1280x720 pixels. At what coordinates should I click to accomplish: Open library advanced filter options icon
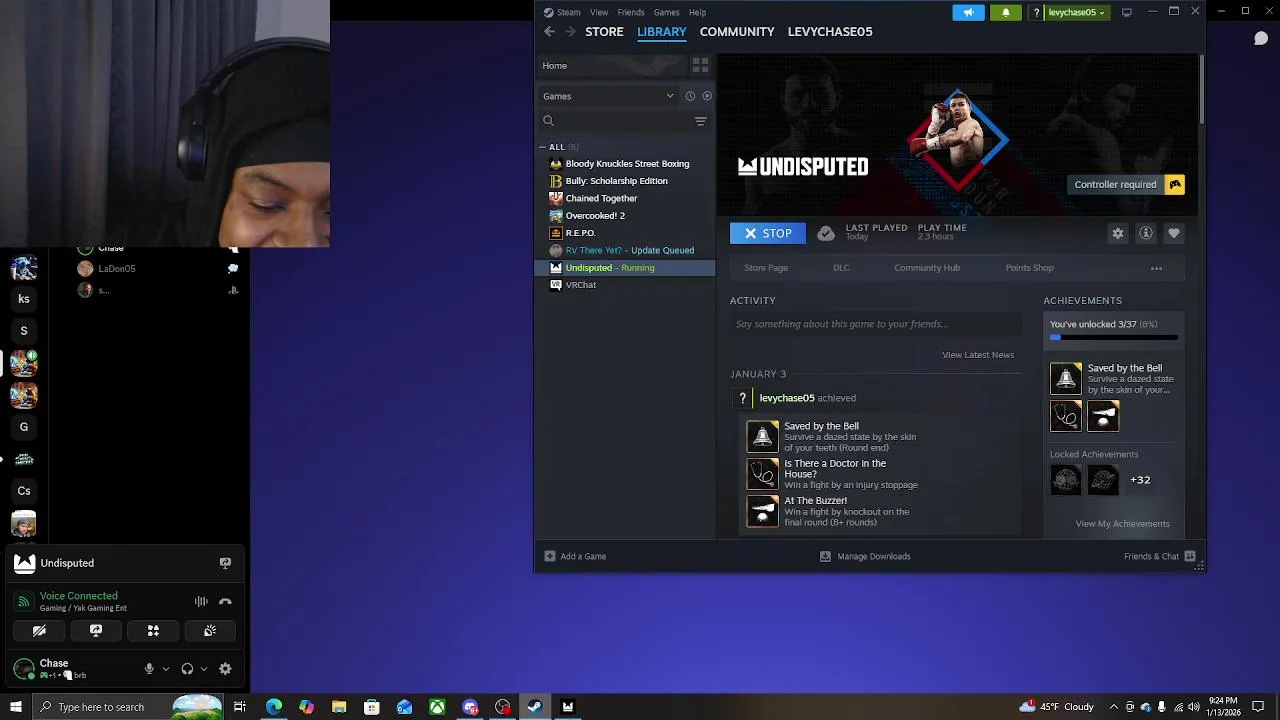point(700,121)
